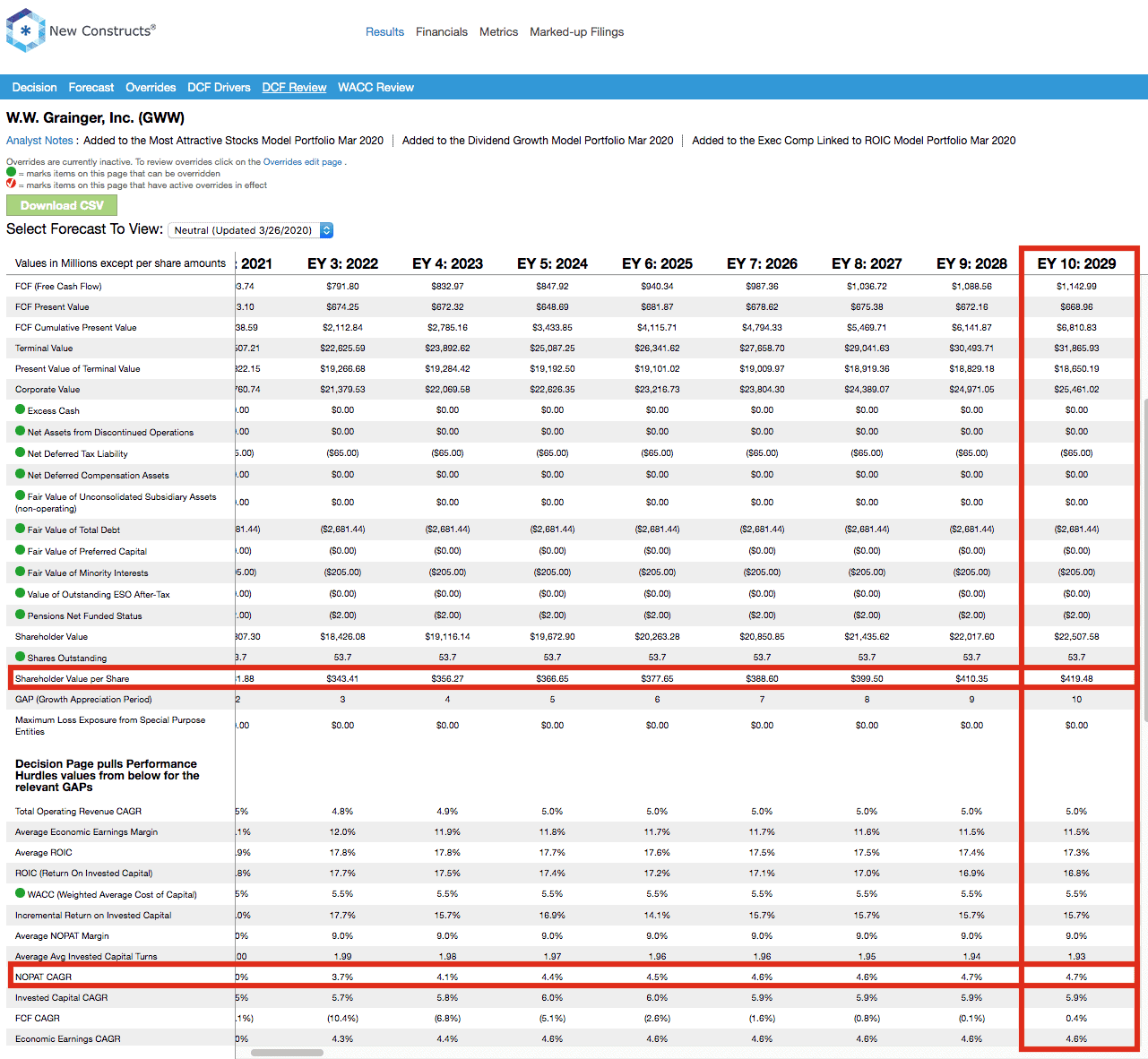This screenshot has height=1059, width=1148.
Task: Click the Incremental Return on Invested Capital label
Action: (x=93, y=915)
